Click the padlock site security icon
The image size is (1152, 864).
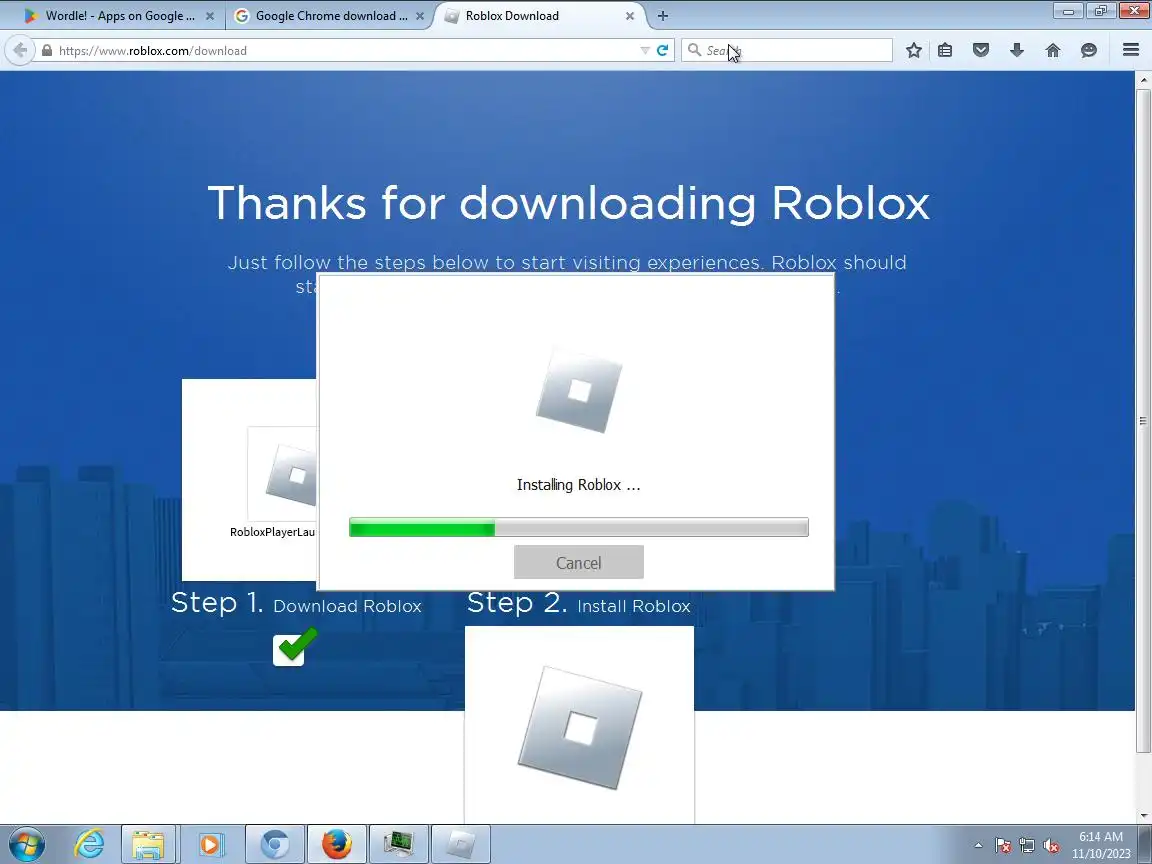pos(47,51)
